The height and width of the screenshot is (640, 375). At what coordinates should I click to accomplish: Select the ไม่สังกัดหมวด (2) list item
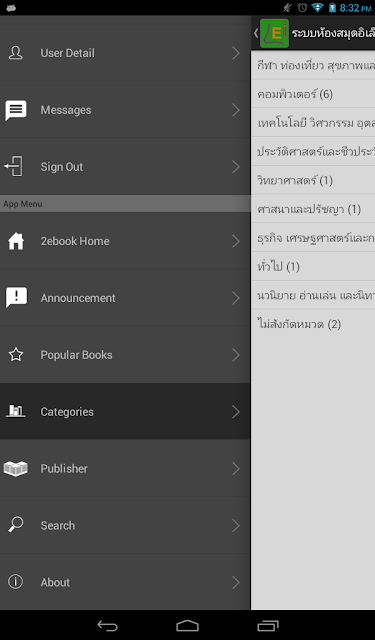click(x=313, y=324)
